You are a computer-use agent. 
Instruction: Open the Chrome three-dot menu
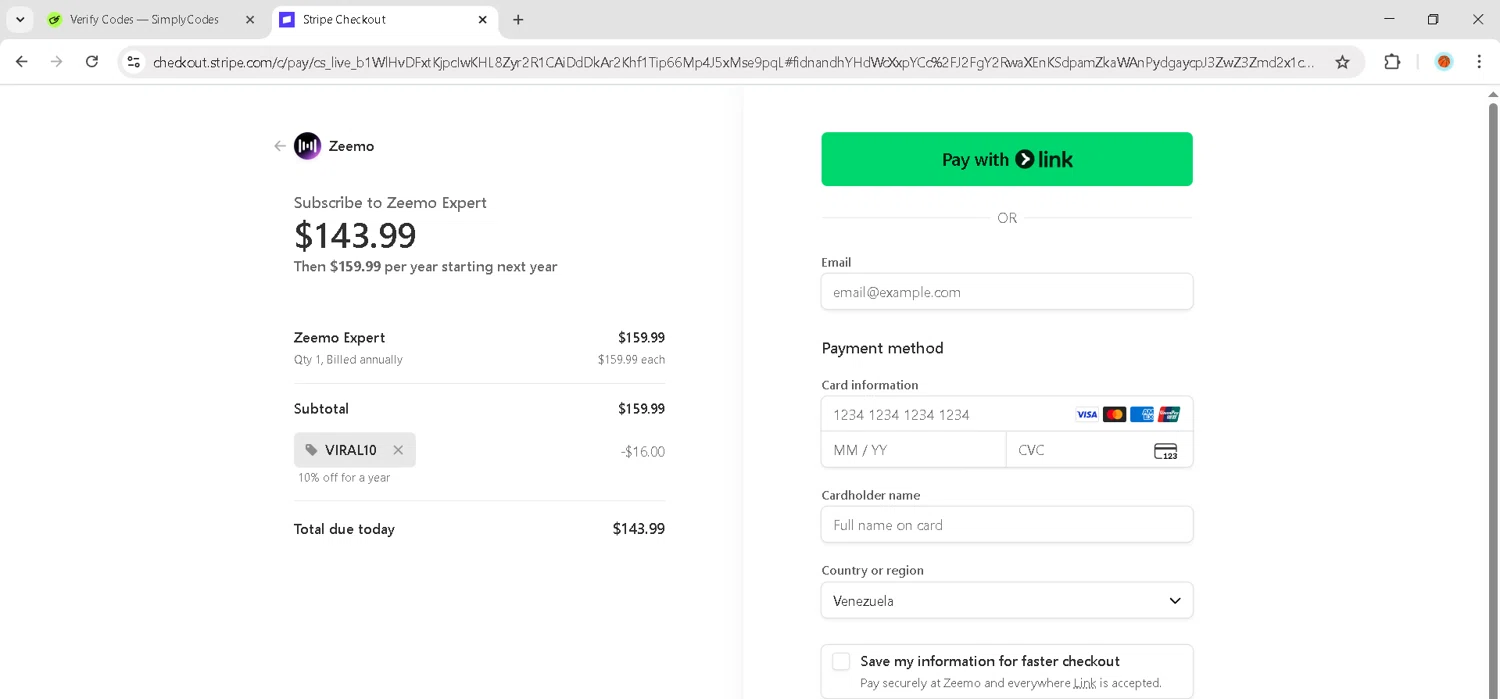(x=1479, y=62)
